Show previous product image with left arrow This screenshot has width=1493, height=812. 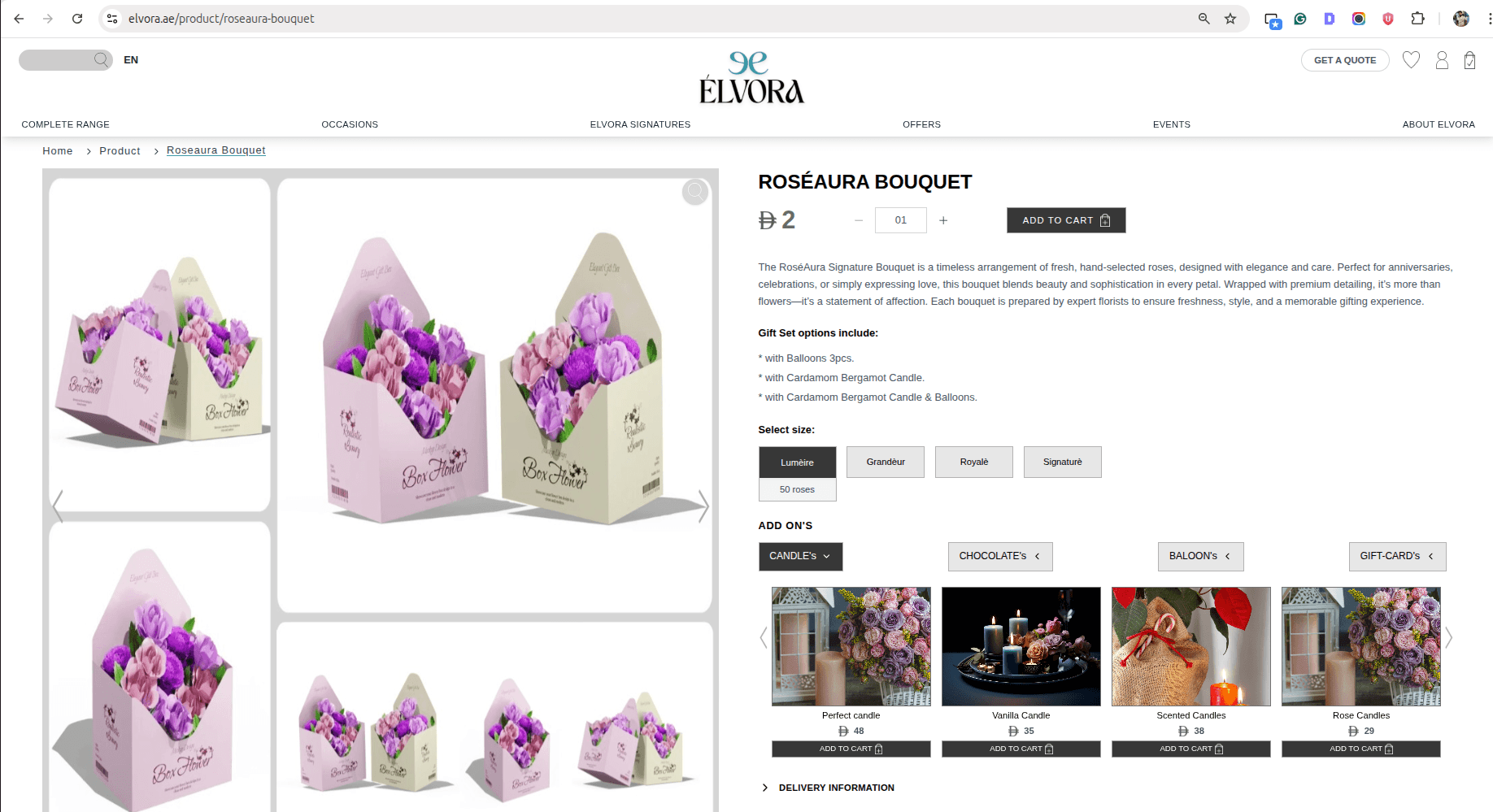[x=58, y=506]
